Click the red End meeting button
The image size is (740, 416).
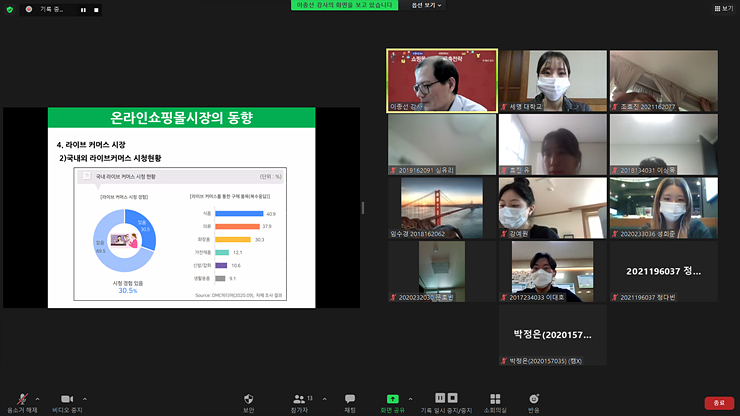(x=719, y=403)
